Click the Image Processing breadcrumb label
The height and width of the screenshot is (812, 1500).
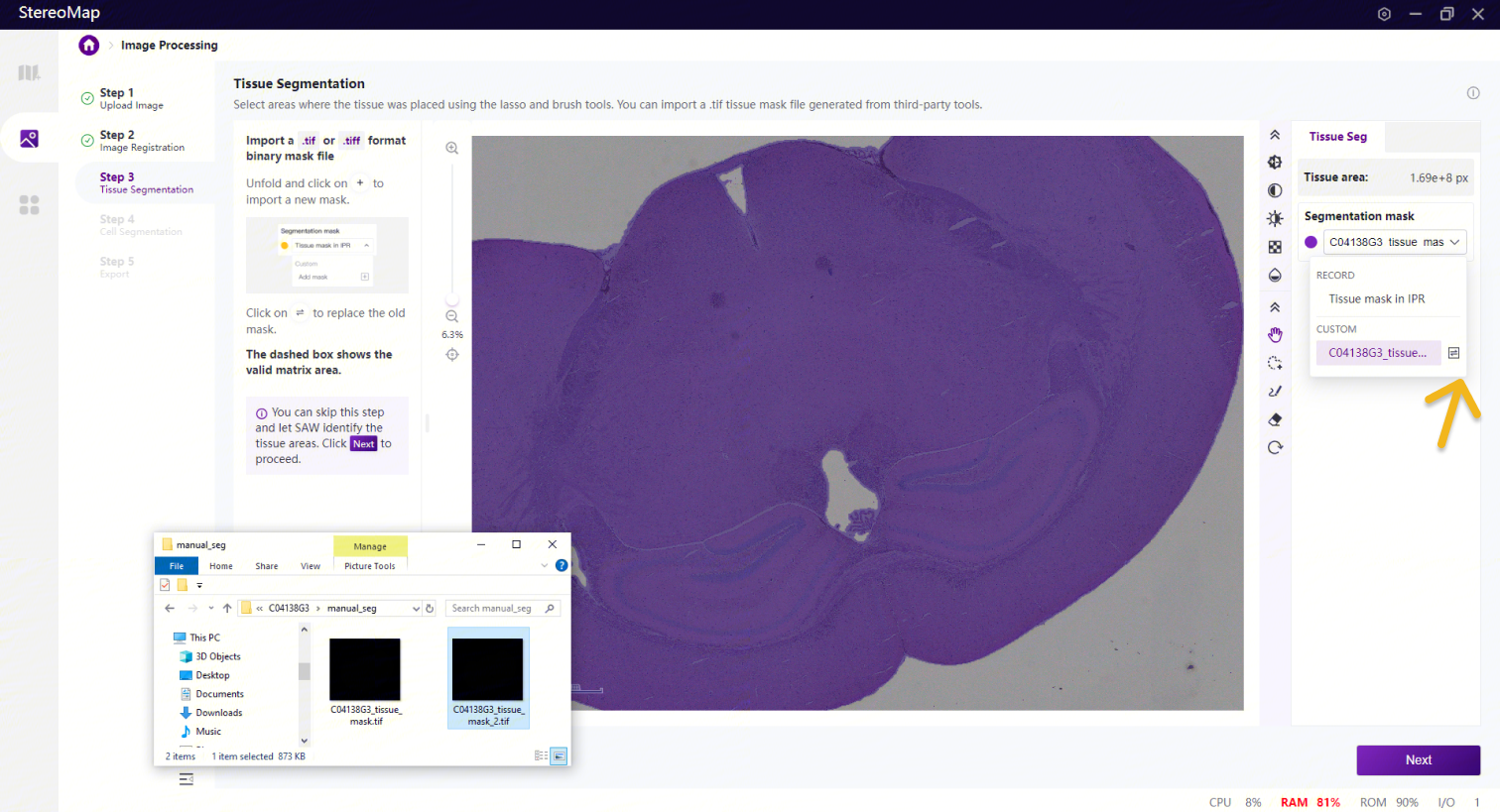click(170, 45)
